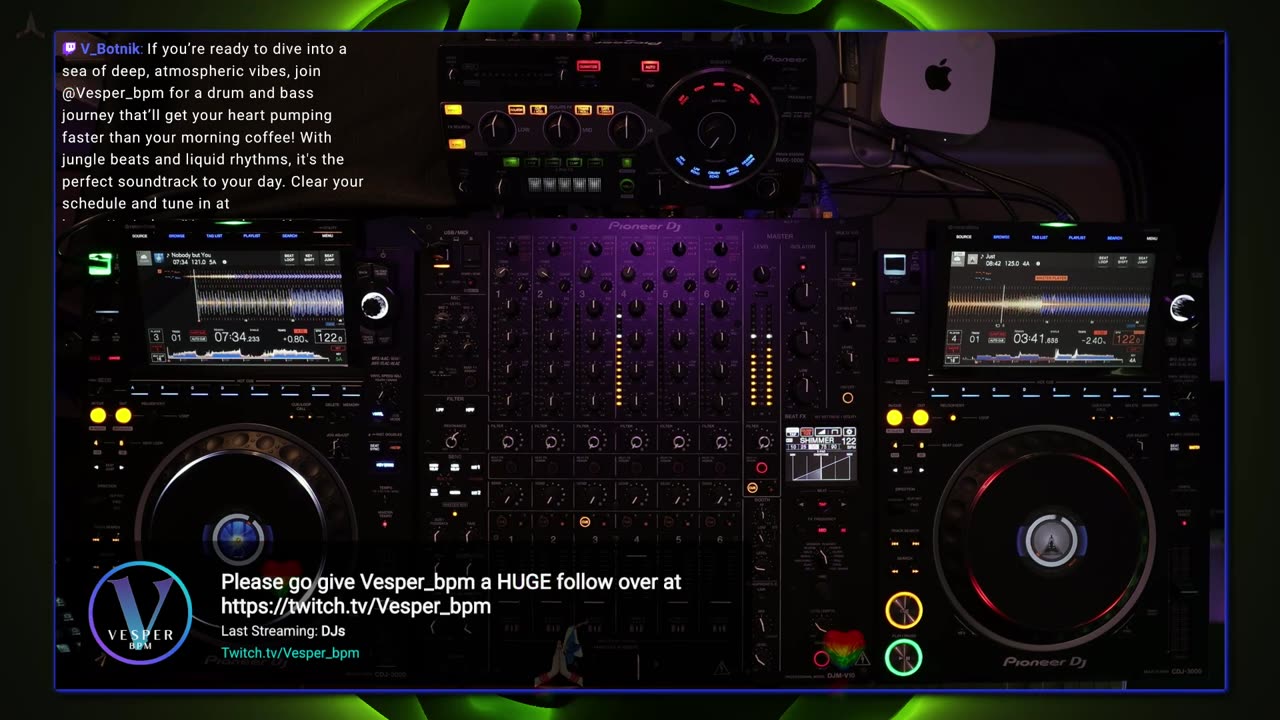The width and height of the screenshot is (1280, 720).
Task: Tap BEAT JUMP on left CDJ screen
Action: (x=331, y=258)
